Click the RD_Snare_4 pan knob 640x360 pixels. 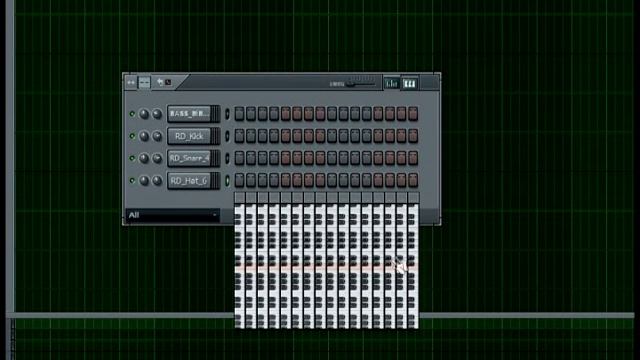click(x=144, y=158)
